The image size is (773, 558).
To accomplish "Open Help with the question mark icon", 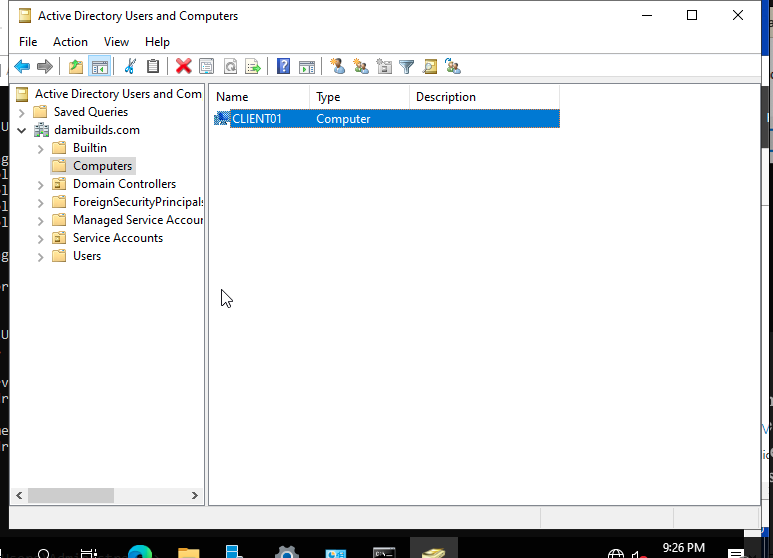I will pyautogui.click(x=283, y=66).
